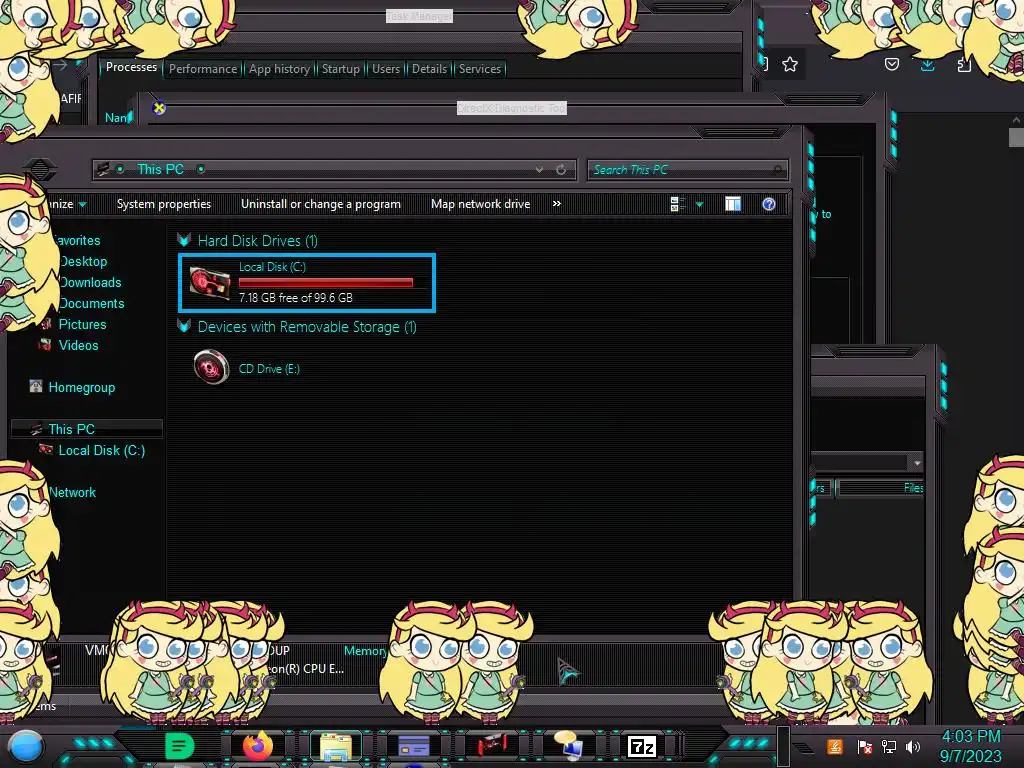Select Pictures in the navigation pane

click(82, 324)
